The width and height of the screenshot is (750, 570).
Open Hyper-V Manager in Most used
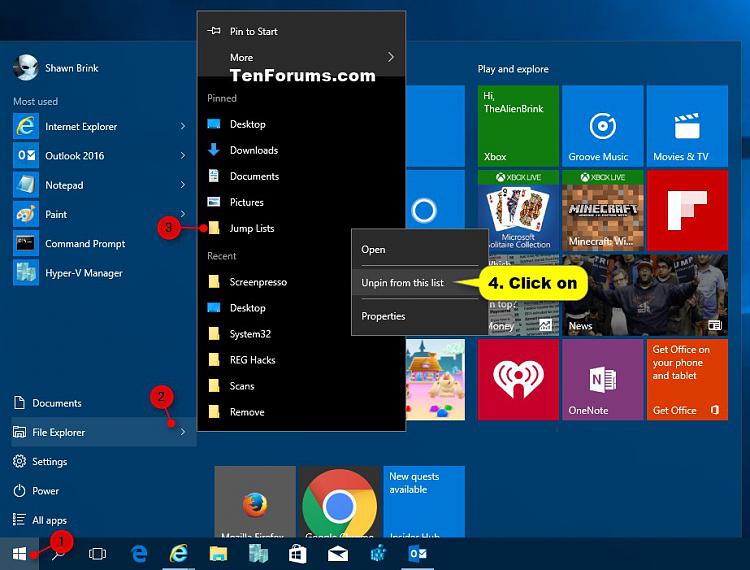point(100,273)
